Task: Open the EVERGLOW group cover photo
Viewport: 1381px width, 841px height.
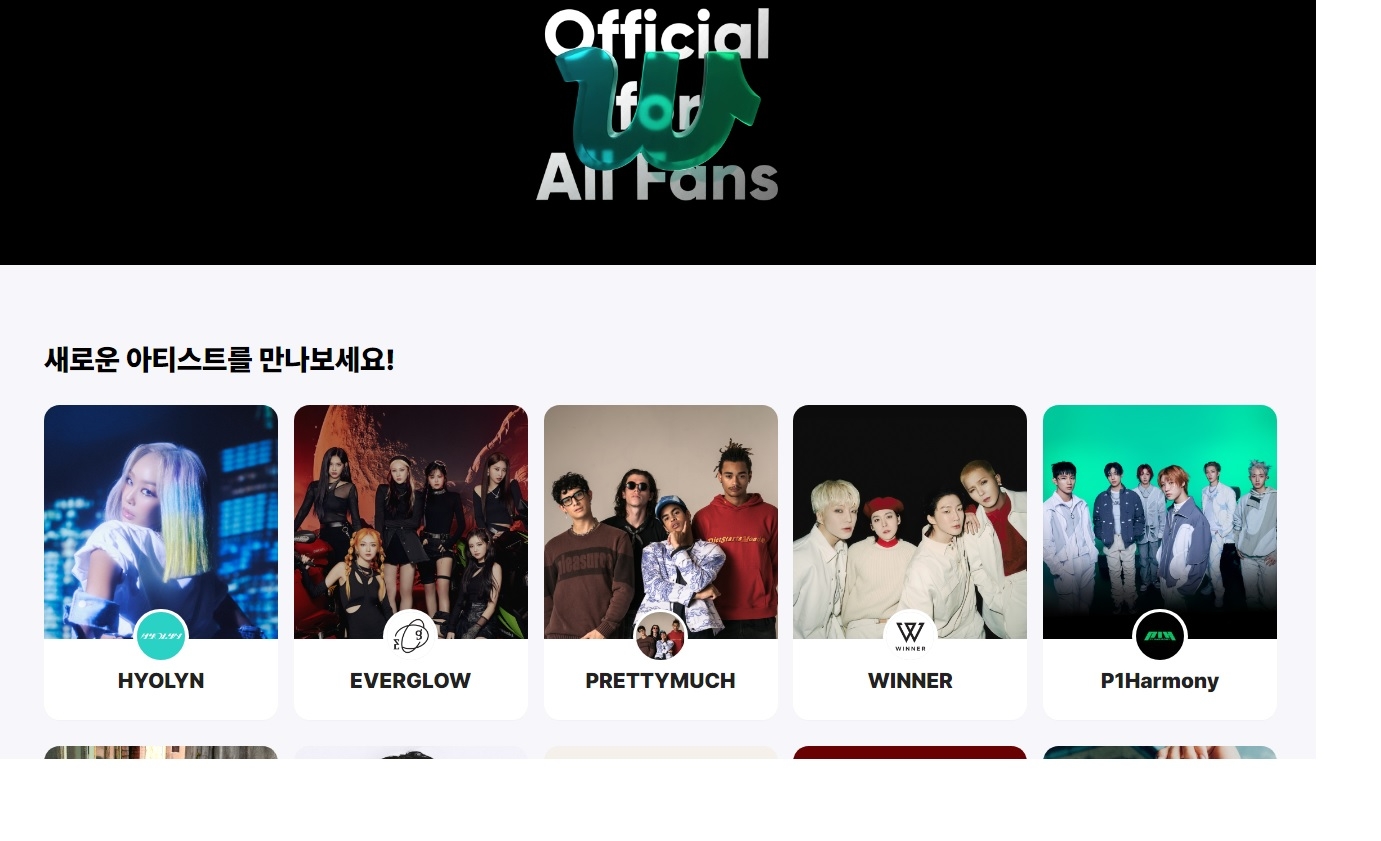Action: point(411,521)
